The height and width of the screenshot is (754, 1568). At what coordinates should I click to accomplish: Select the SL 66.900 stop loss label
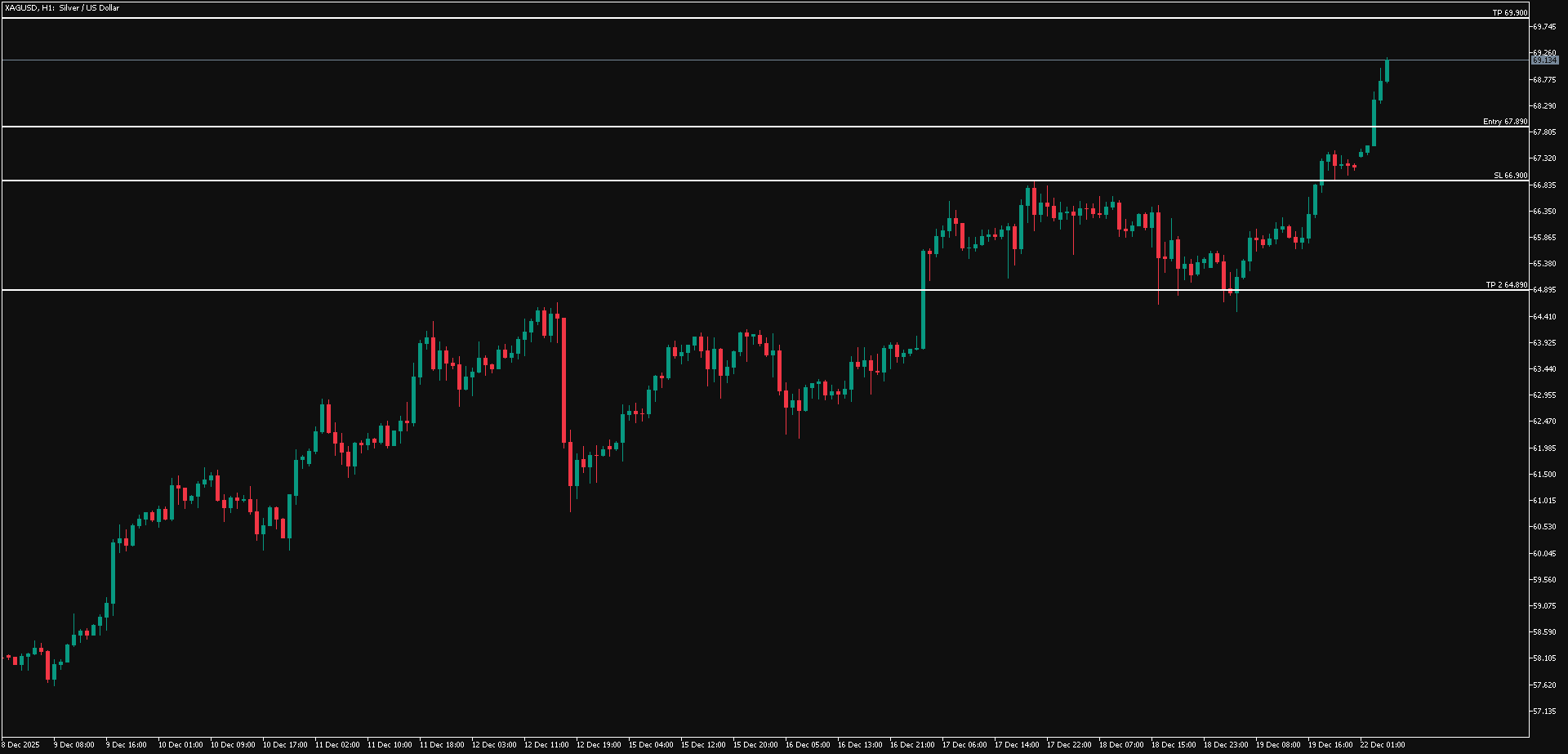tap(1510, 175)
